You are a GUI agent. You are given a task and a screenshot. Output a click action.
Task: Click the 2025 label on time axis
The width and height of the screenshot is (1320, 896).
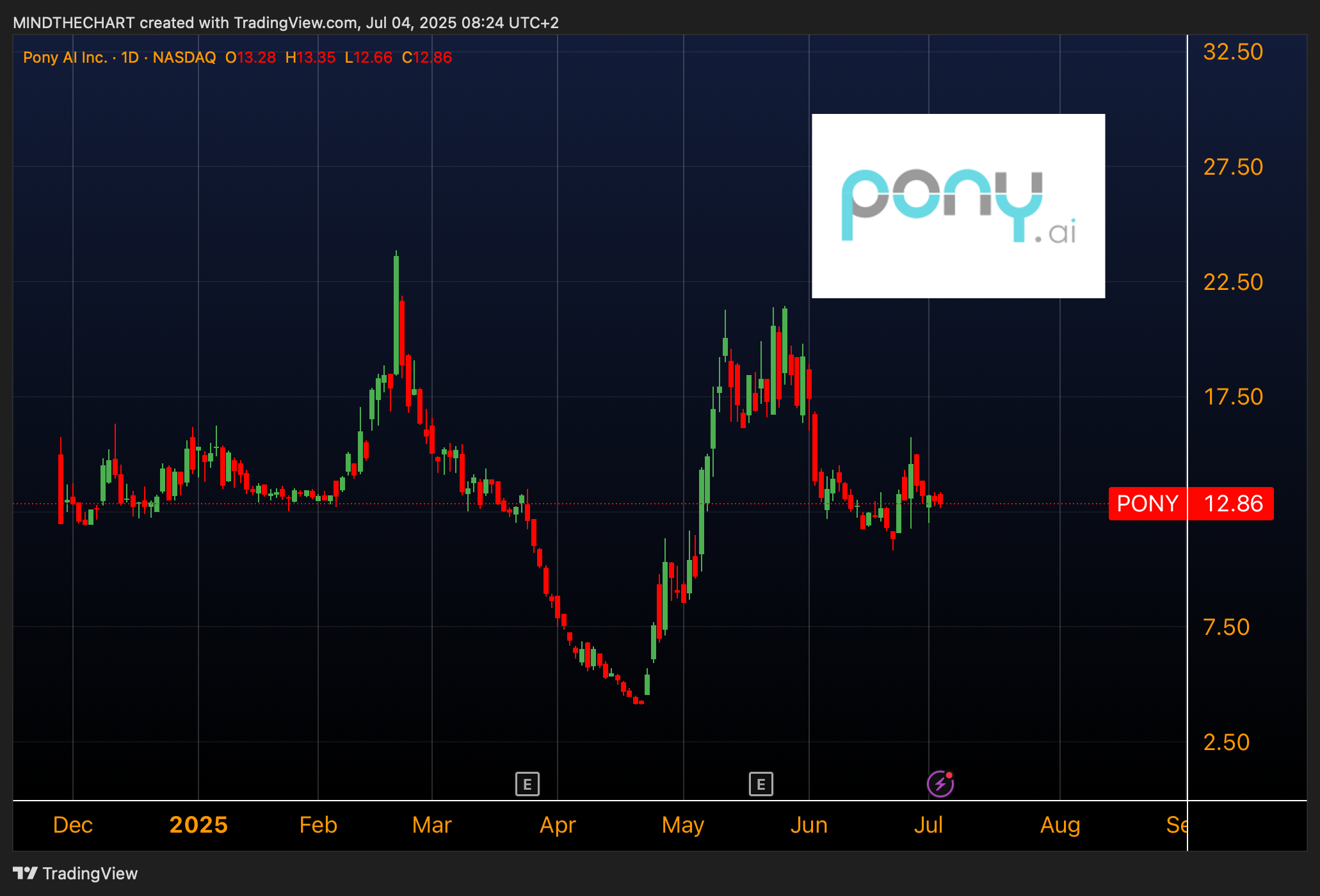(198, 825)
